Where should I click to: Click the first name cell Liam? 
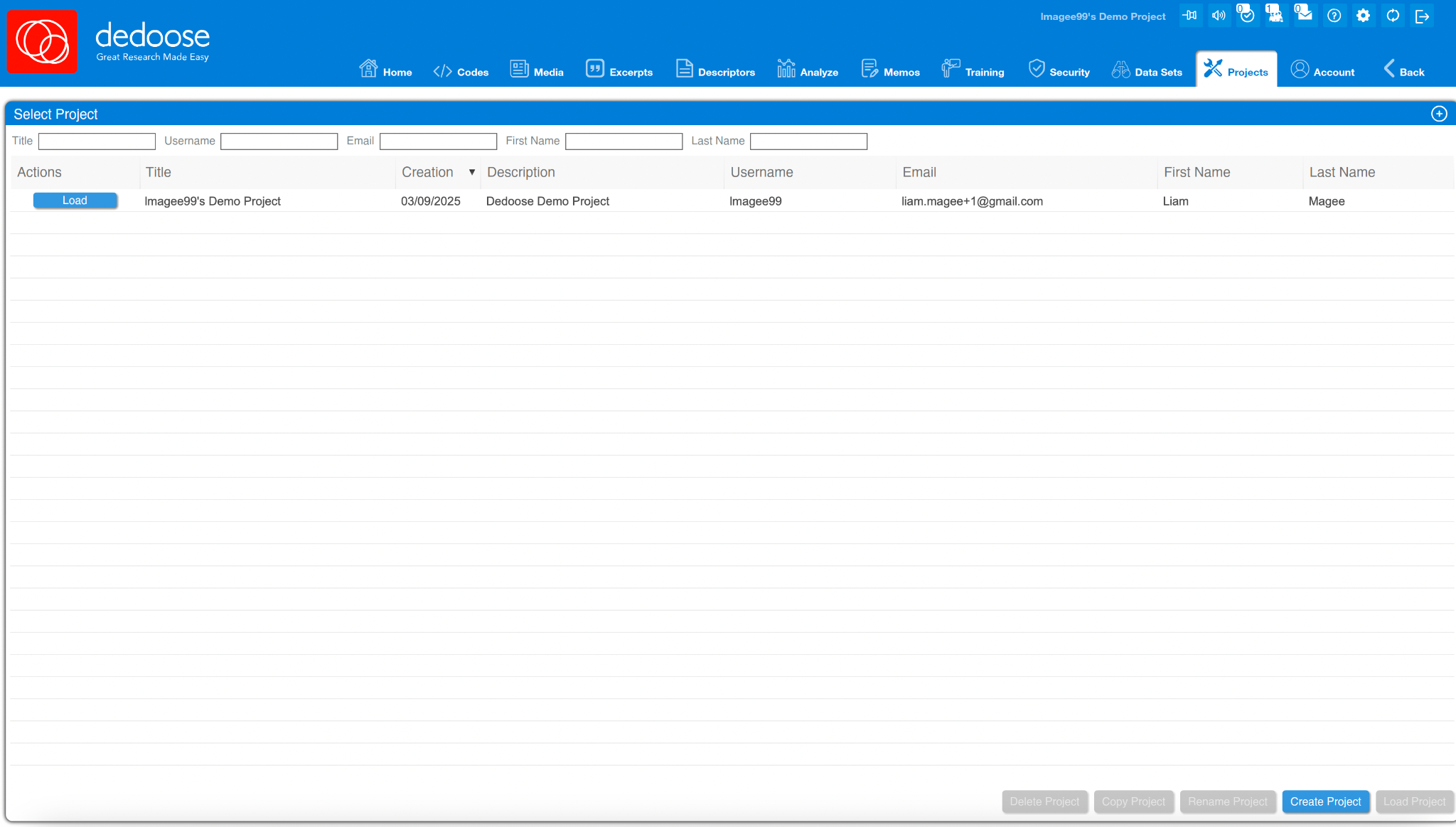coord(1176,201)
